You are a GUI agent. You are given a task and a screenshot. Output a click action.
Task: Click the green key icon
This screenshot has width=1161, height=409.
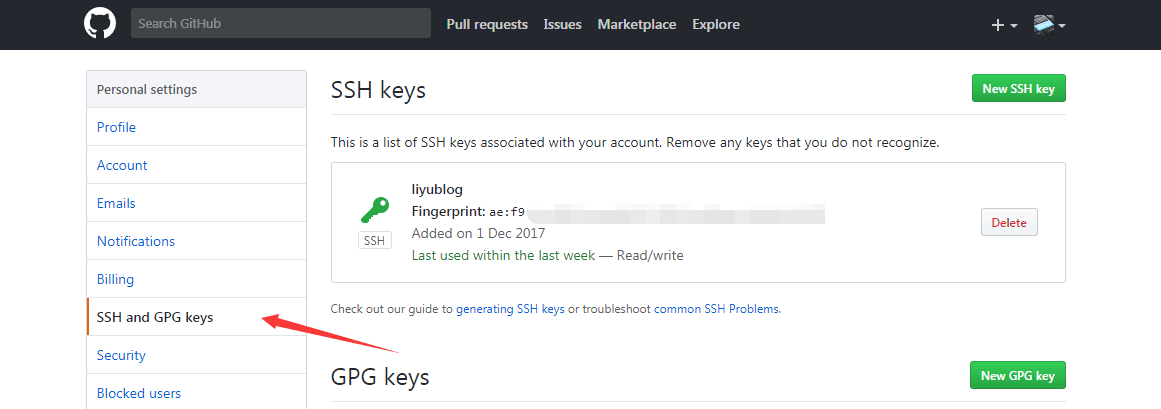click(x=375, y=210)
